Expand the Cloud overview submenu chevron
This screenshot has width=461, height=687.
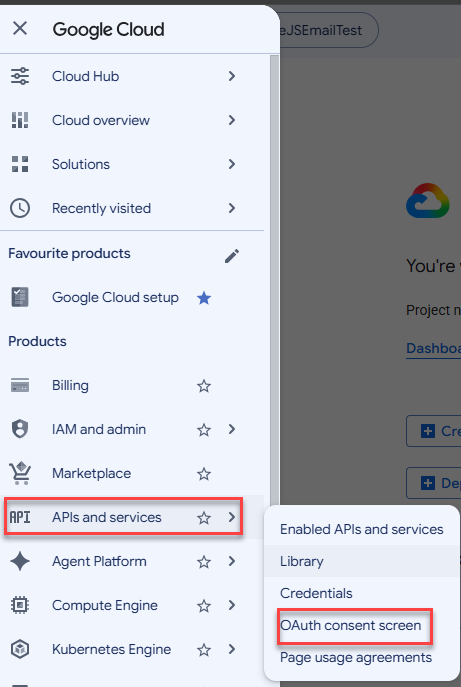(232, 120)
